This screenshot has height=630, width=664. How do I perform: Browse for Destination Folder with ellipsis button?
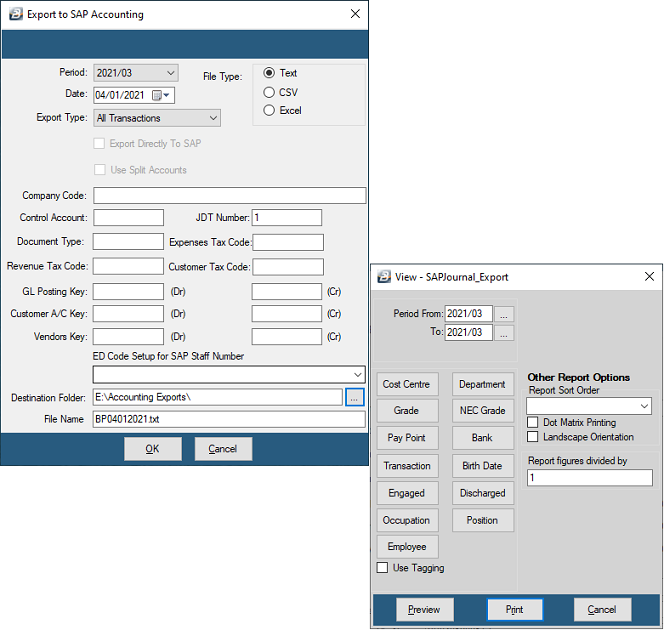[x=354, y=397]
